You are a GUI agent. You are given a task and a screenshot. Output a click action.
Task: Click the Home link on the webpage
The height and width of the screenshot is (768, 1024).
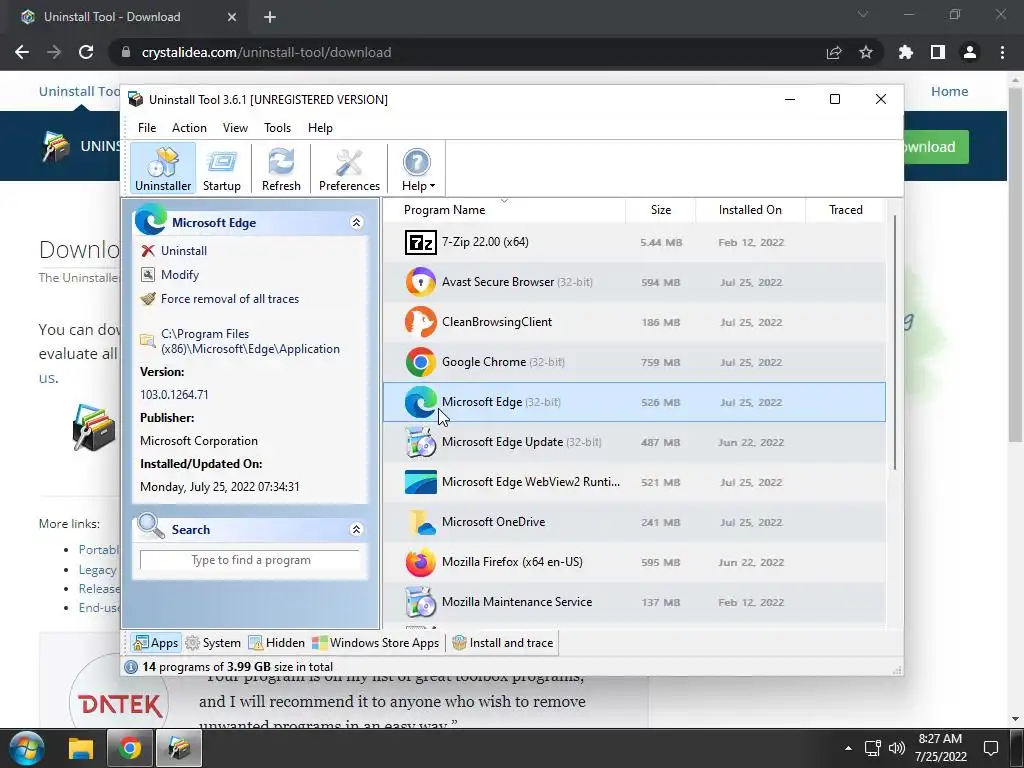point(950,91)
